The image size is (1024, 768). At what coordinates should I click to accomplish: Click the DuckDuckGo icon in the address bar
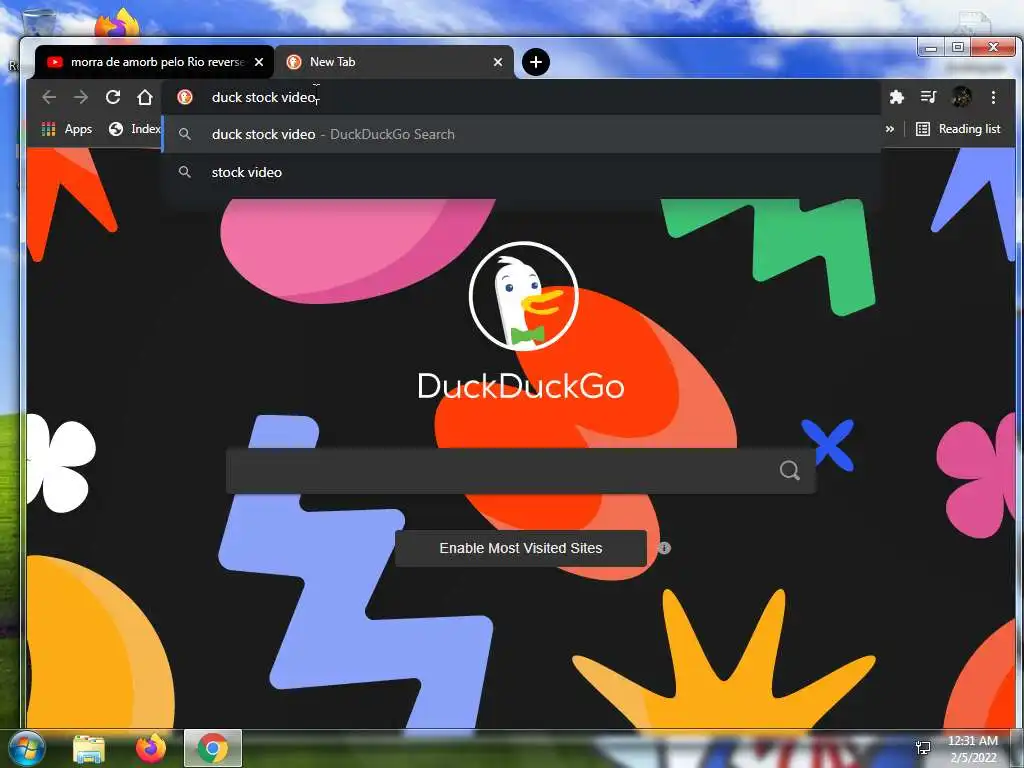click(x=185, y=97)
